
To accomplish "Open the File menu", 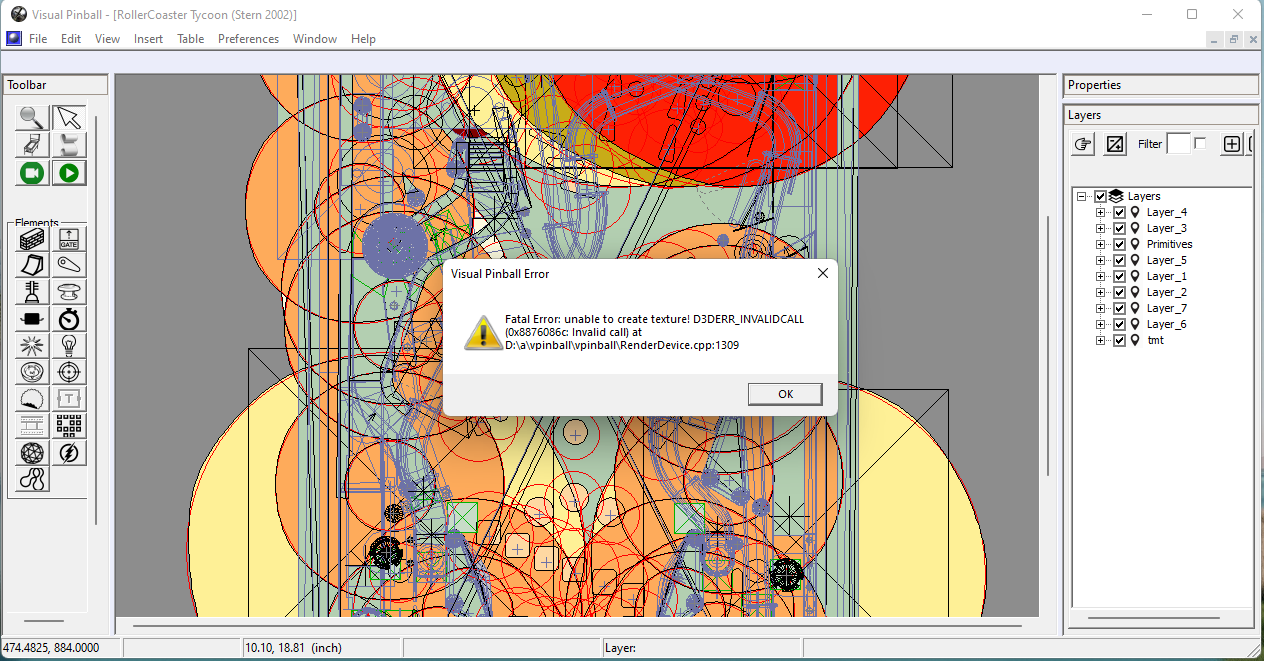I will (x=38, y=39).
